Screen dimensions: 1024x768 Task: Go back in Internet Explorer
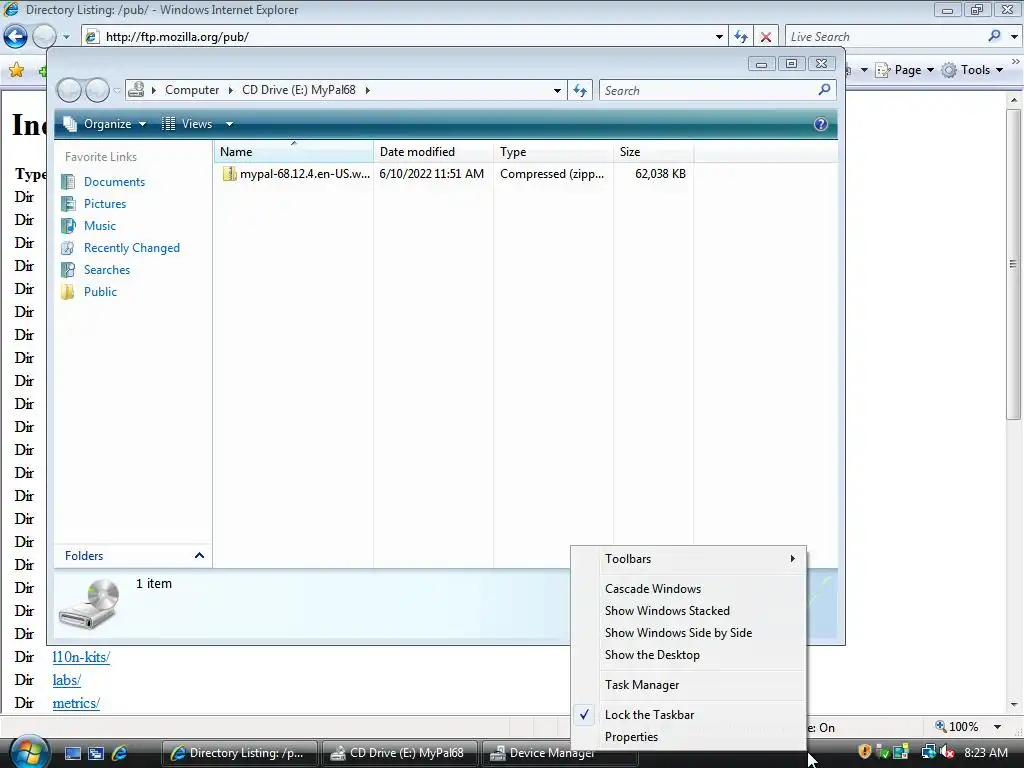click(x=16, y=37)
